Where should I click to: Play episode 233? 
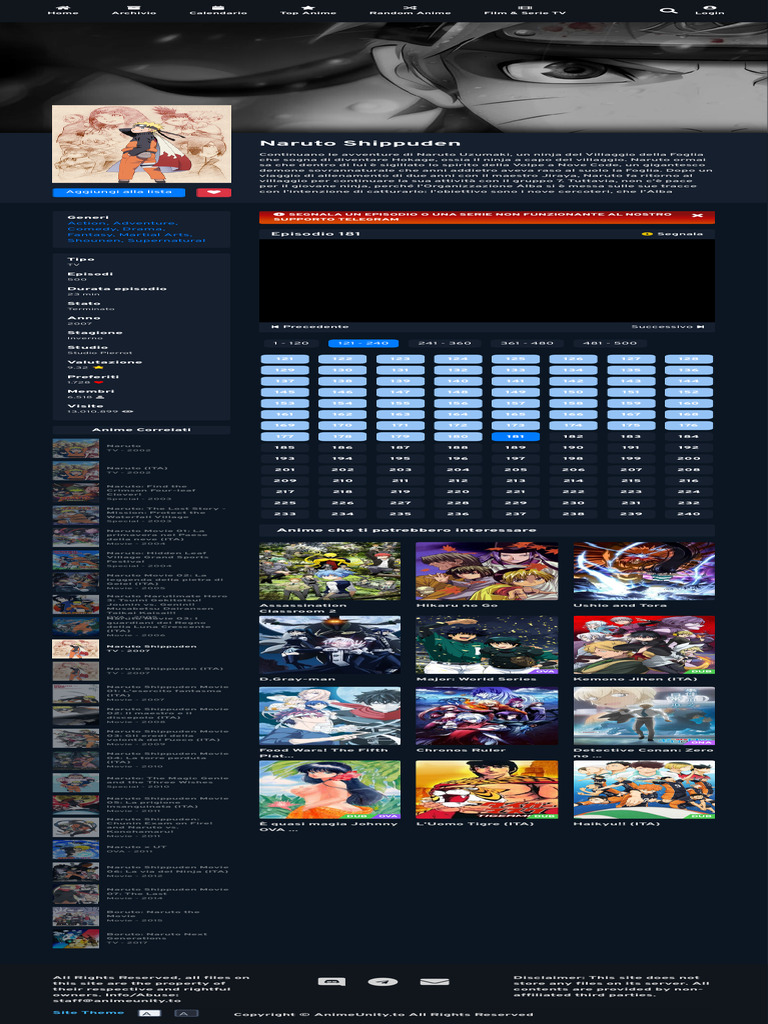coord(285,515)
